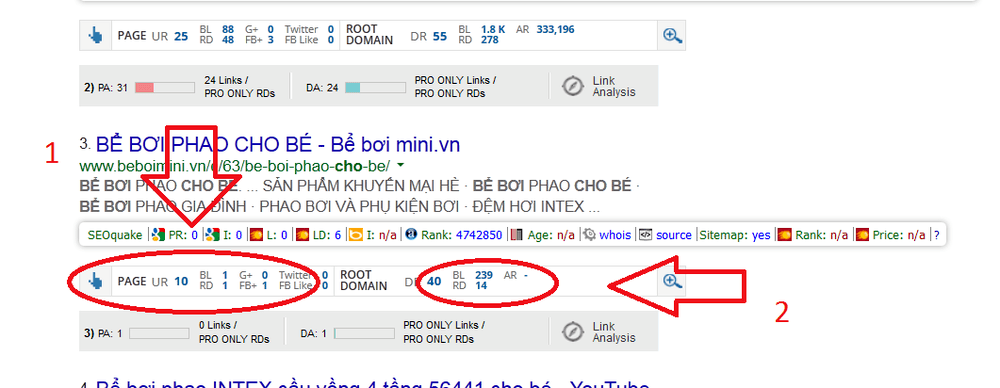Click the Google icon beside PR: 0
This screenshot has width=1000, height=388.
click(159, 235)
